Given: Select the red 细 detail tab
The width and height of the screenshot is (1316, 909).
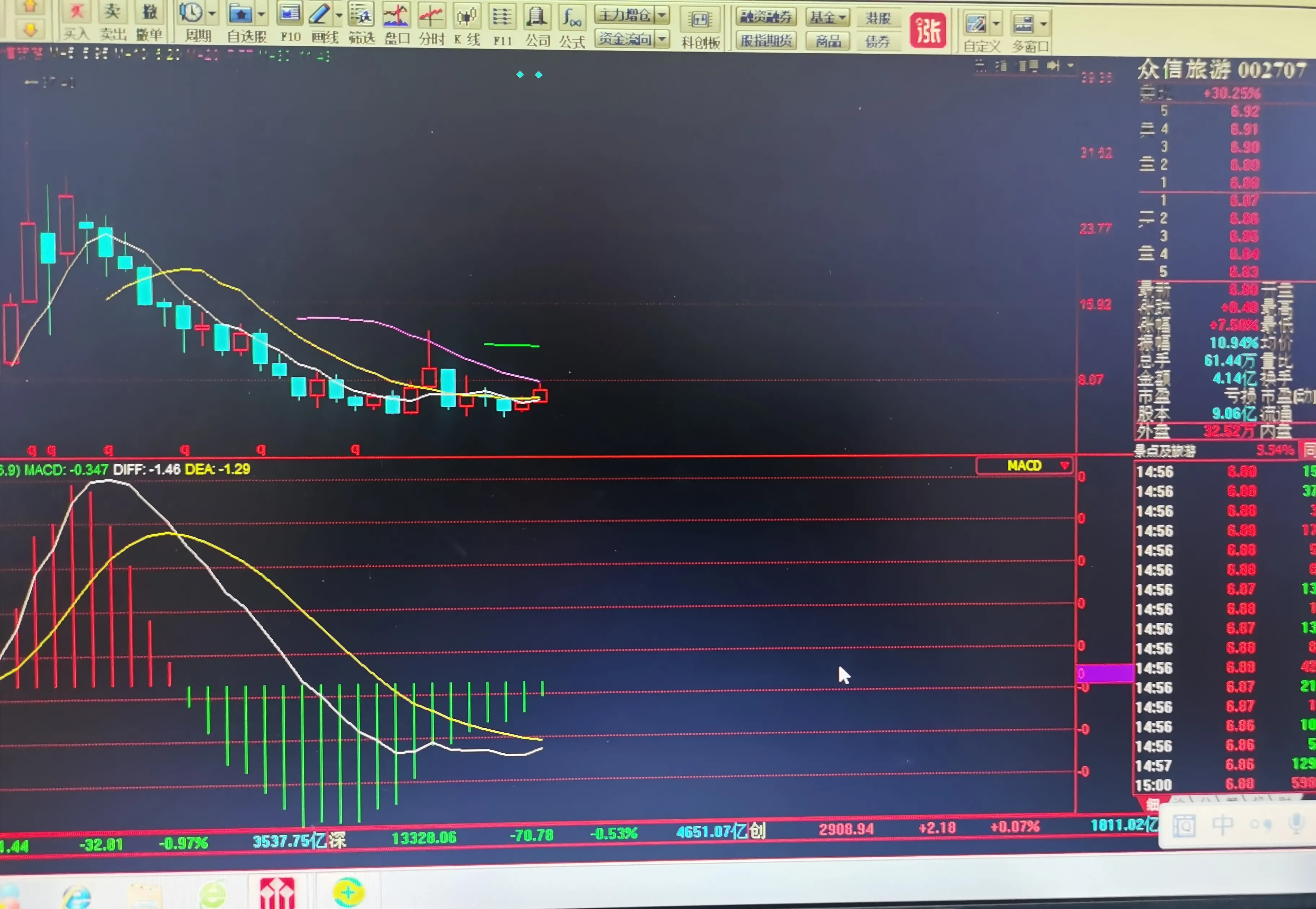Looking at the screenshot, I should point(1152,804).
